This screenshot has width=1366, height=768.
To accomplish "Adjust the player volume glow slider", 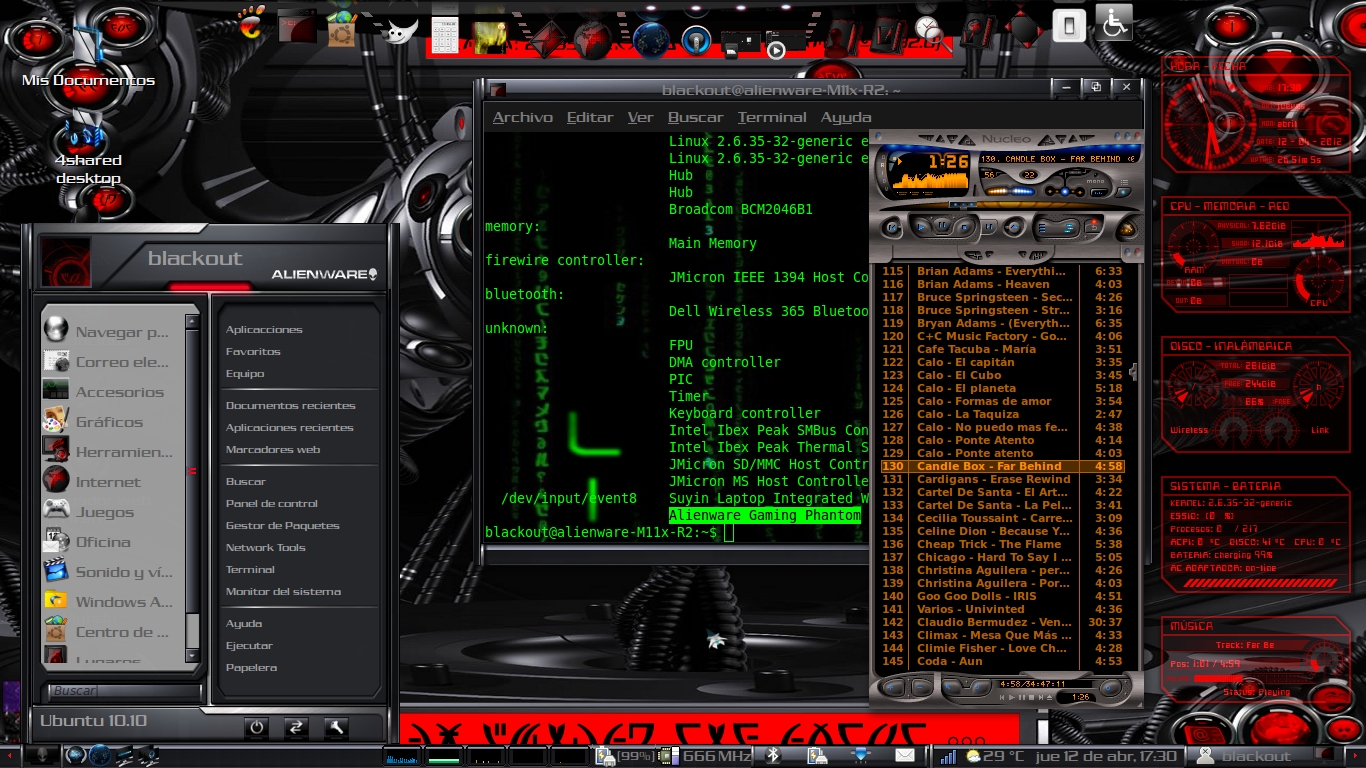I will point(1010,191).
